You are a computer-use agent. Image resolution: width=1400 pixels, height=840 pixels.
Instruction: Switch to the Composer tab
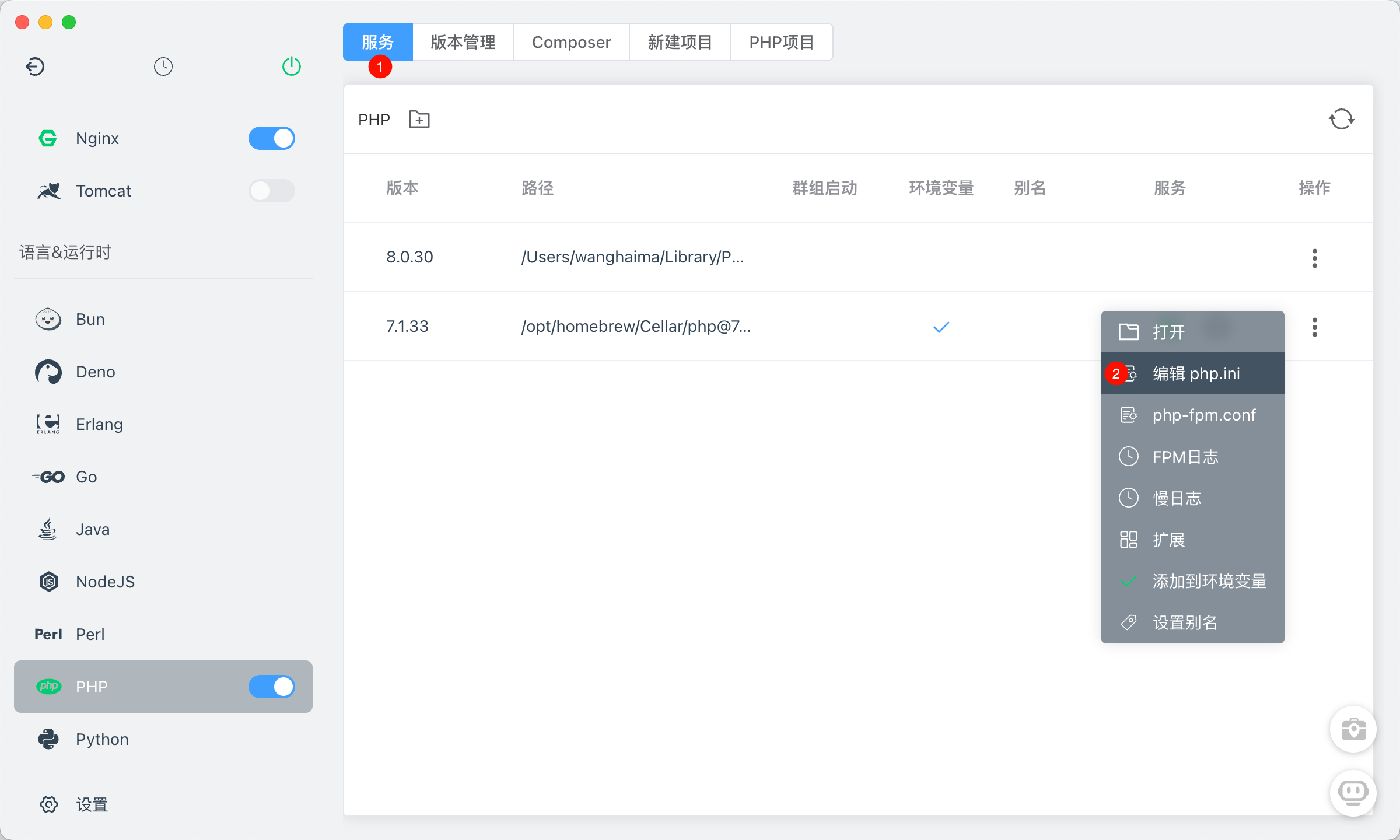coord(572,42)
